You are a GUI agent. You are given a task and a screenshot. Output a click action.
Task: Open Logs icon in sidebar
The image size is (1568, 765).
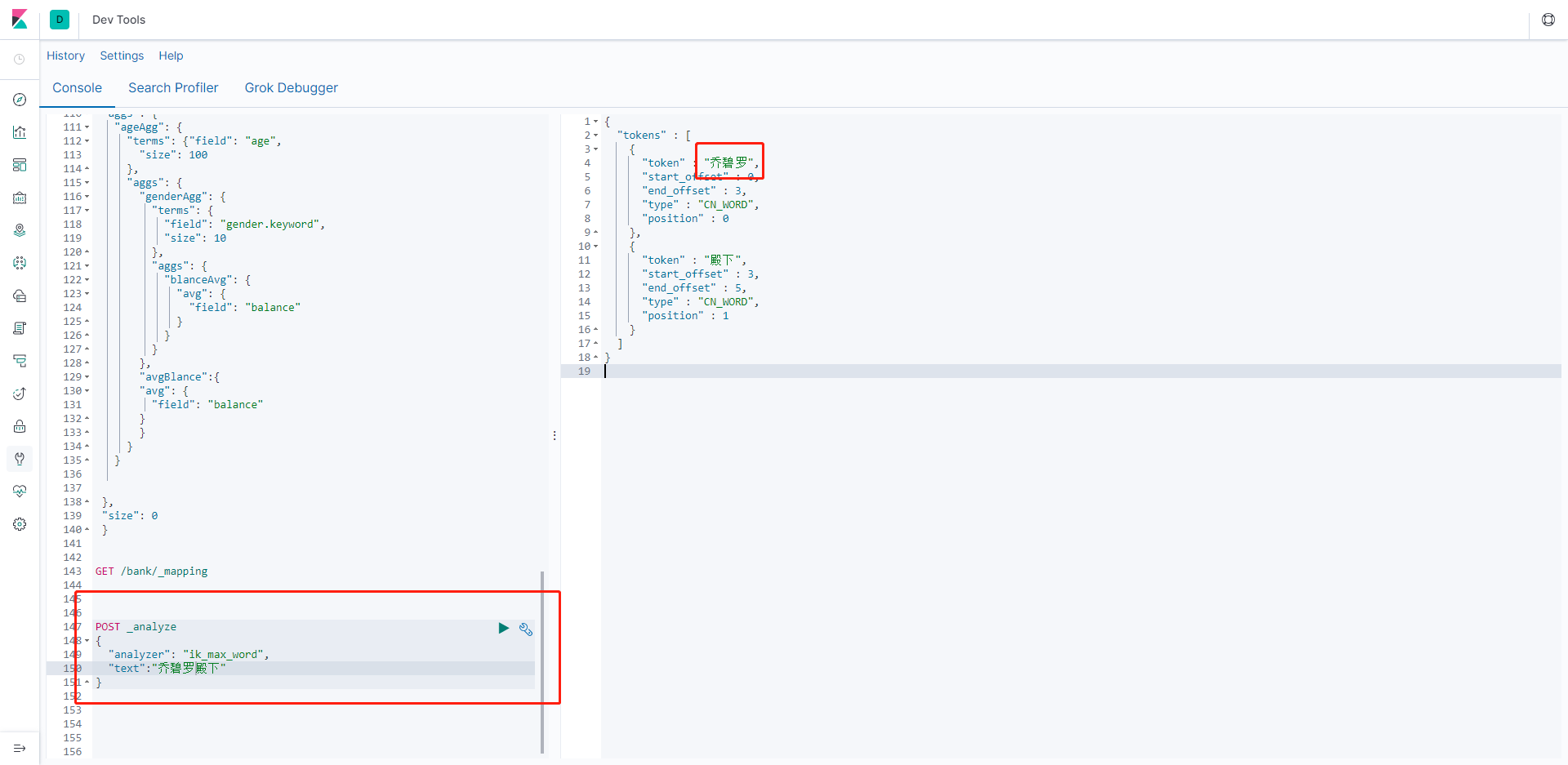(20, 328)
